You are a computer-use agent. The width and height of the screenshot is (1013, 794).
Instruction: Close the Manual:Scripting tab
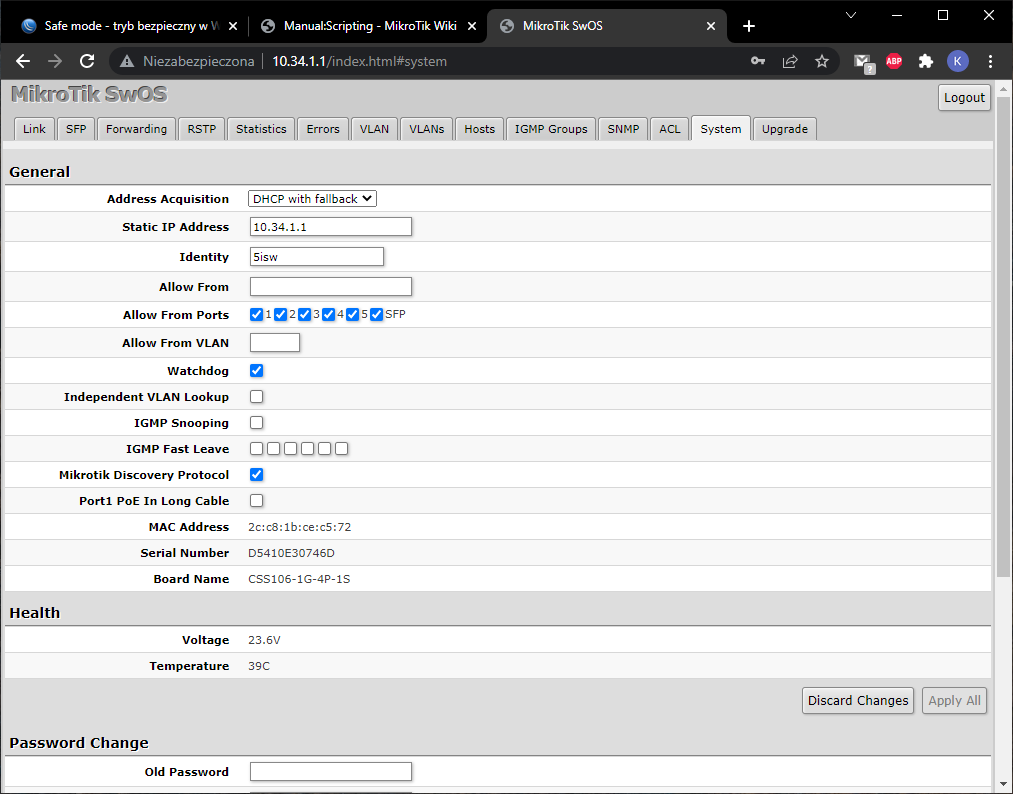[472, 26]
